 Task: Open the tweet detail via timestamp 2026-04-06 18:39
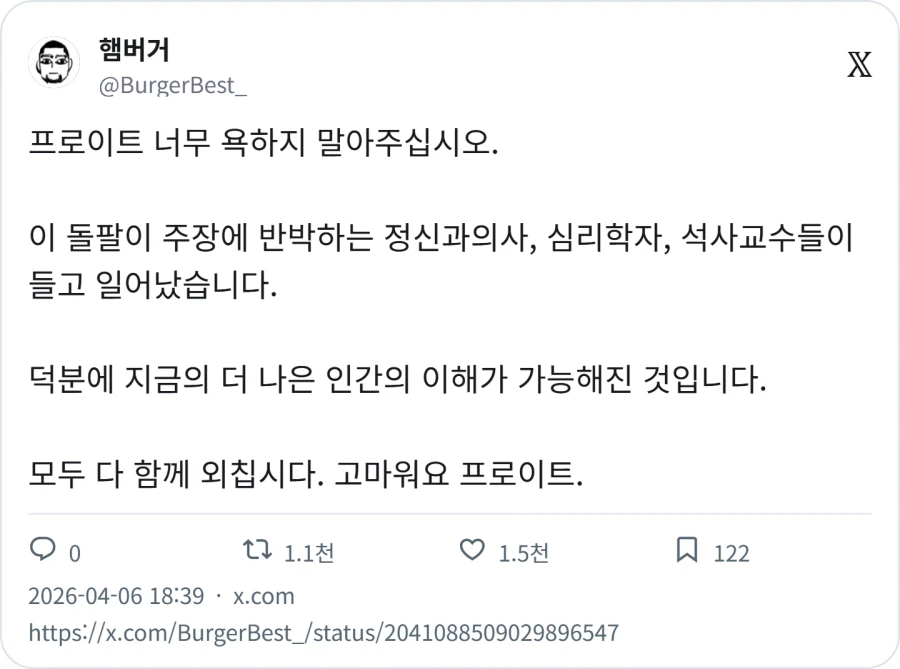(125, 596)
